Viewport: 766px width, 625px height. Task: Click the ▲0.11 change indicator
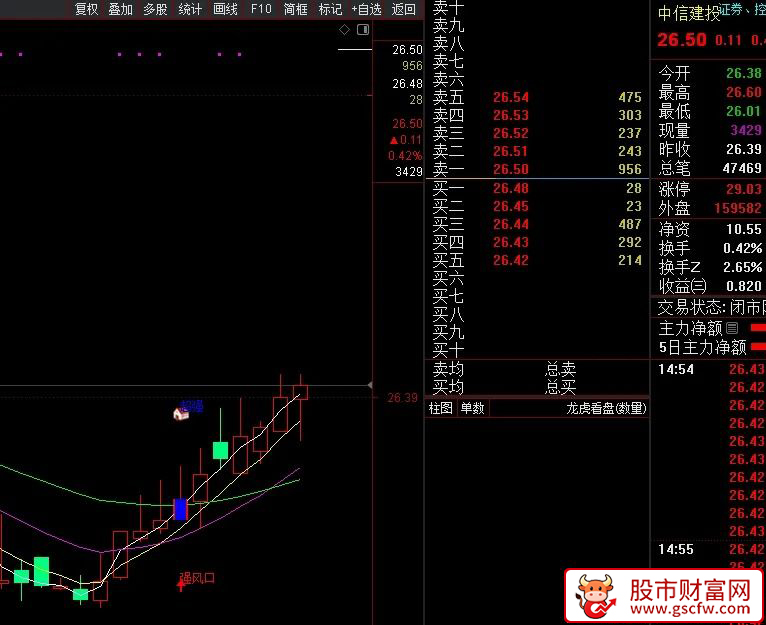[405, 140]
